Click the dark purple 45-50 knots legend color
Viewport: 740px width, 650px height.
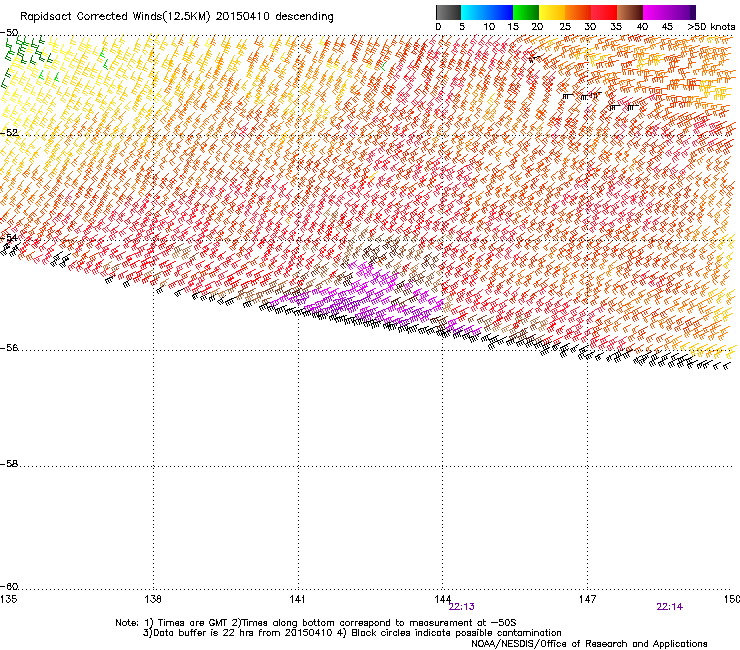pos(682,12)
